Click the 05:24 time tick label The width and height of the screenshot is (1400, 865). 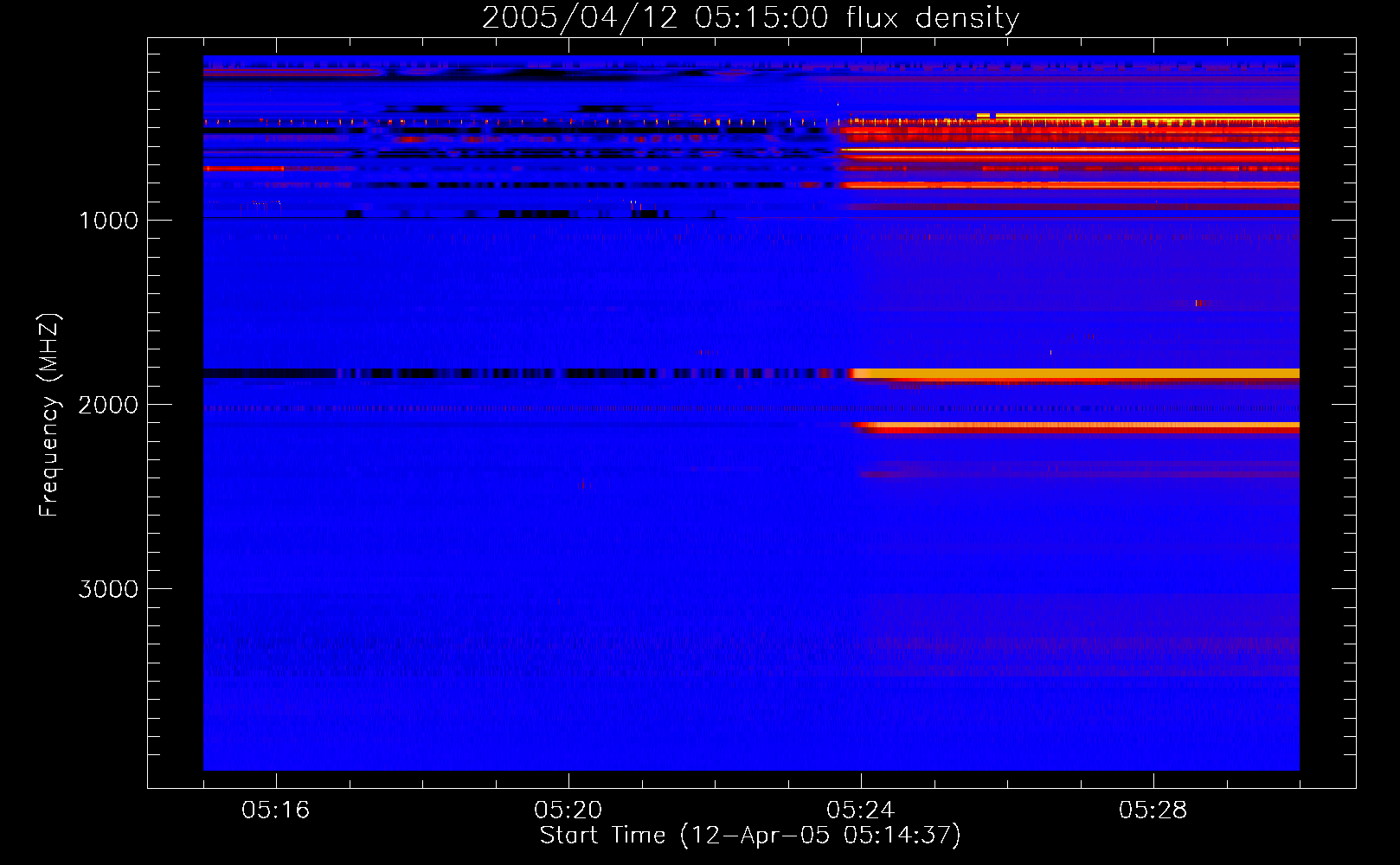click(x=861, y=811)
